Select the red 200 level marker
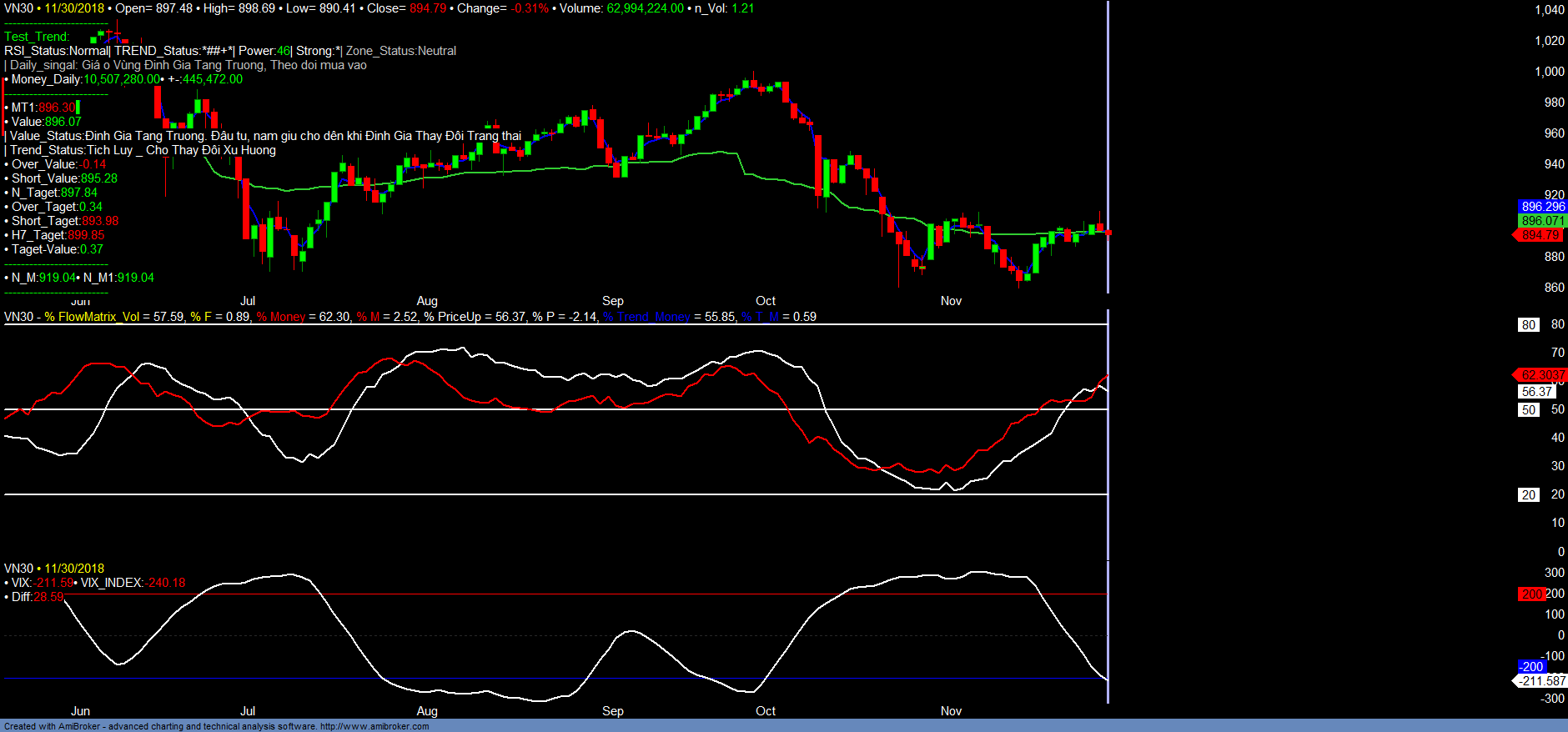Viewport: 1568px width, 732px height. pyautogui.click(x=1531, y=594)
